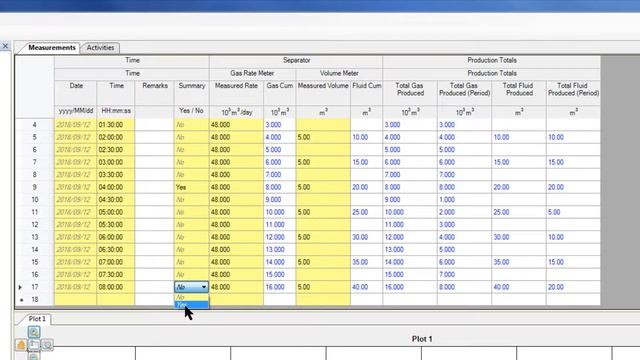This screenshot has width=640, height=360.
Task: Click the "Yes" Summary cell in row 9
Action: pos(191,187)
